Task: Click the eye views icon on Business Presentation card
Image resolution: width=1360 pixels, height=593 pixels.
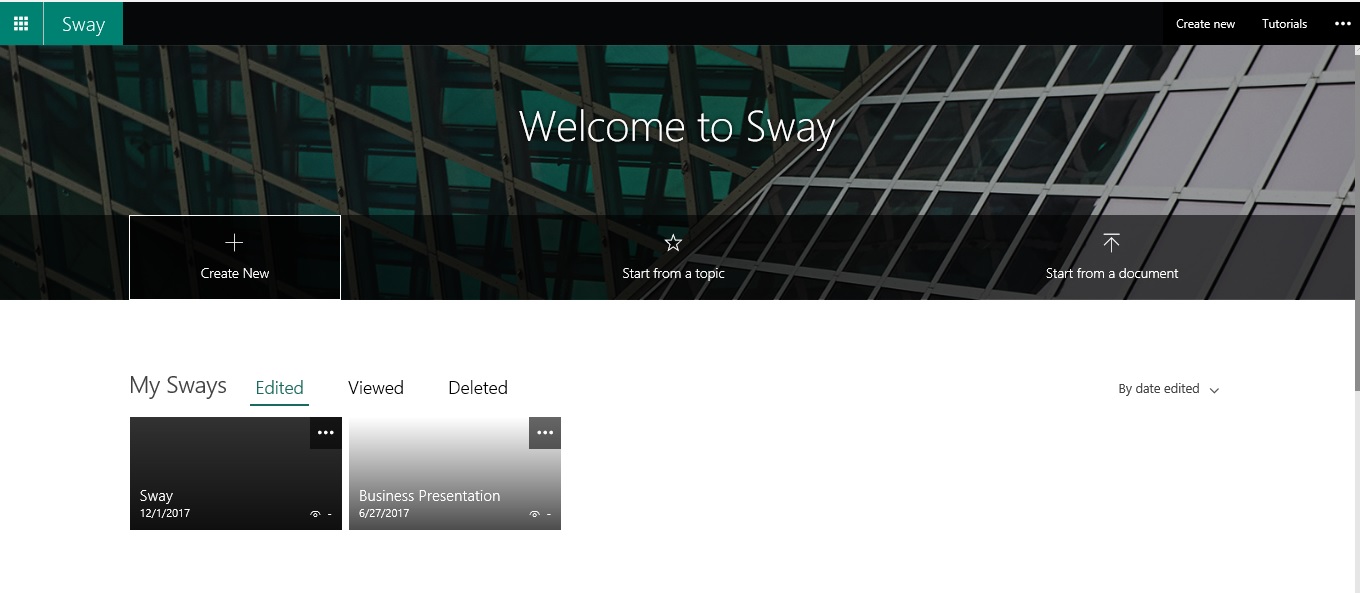Action: pos(534,514)
